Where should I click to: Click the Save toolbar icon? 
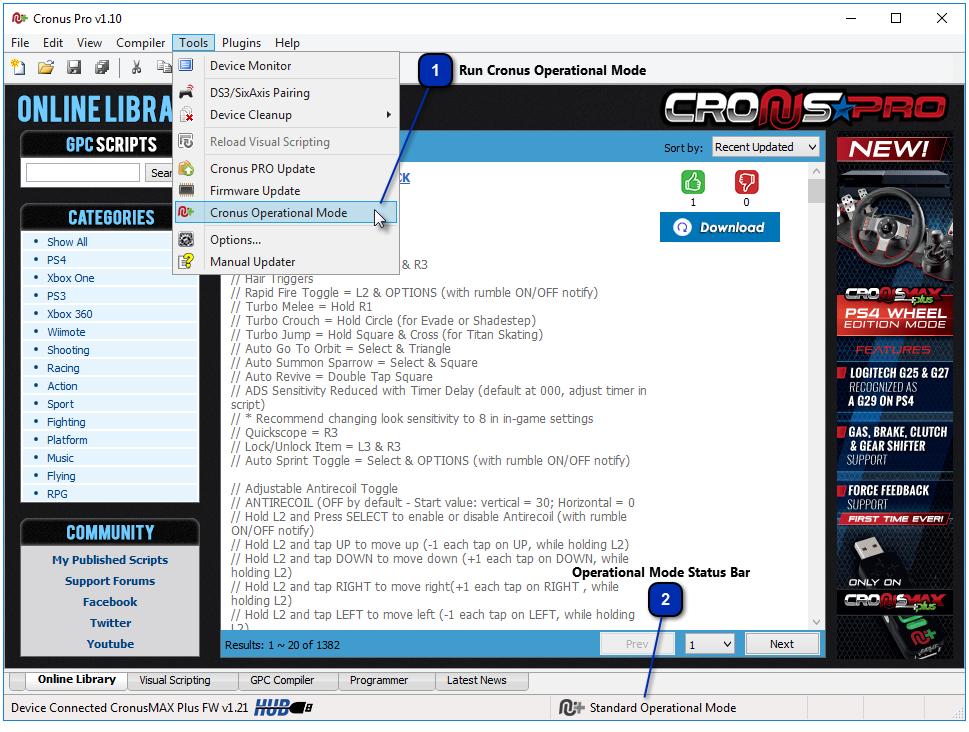click(74, 67)
